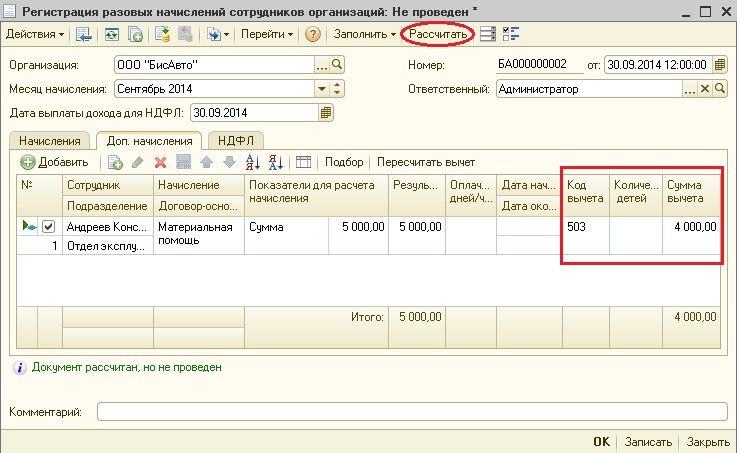
Task: Open the table column settings icon
Action: 304,162
